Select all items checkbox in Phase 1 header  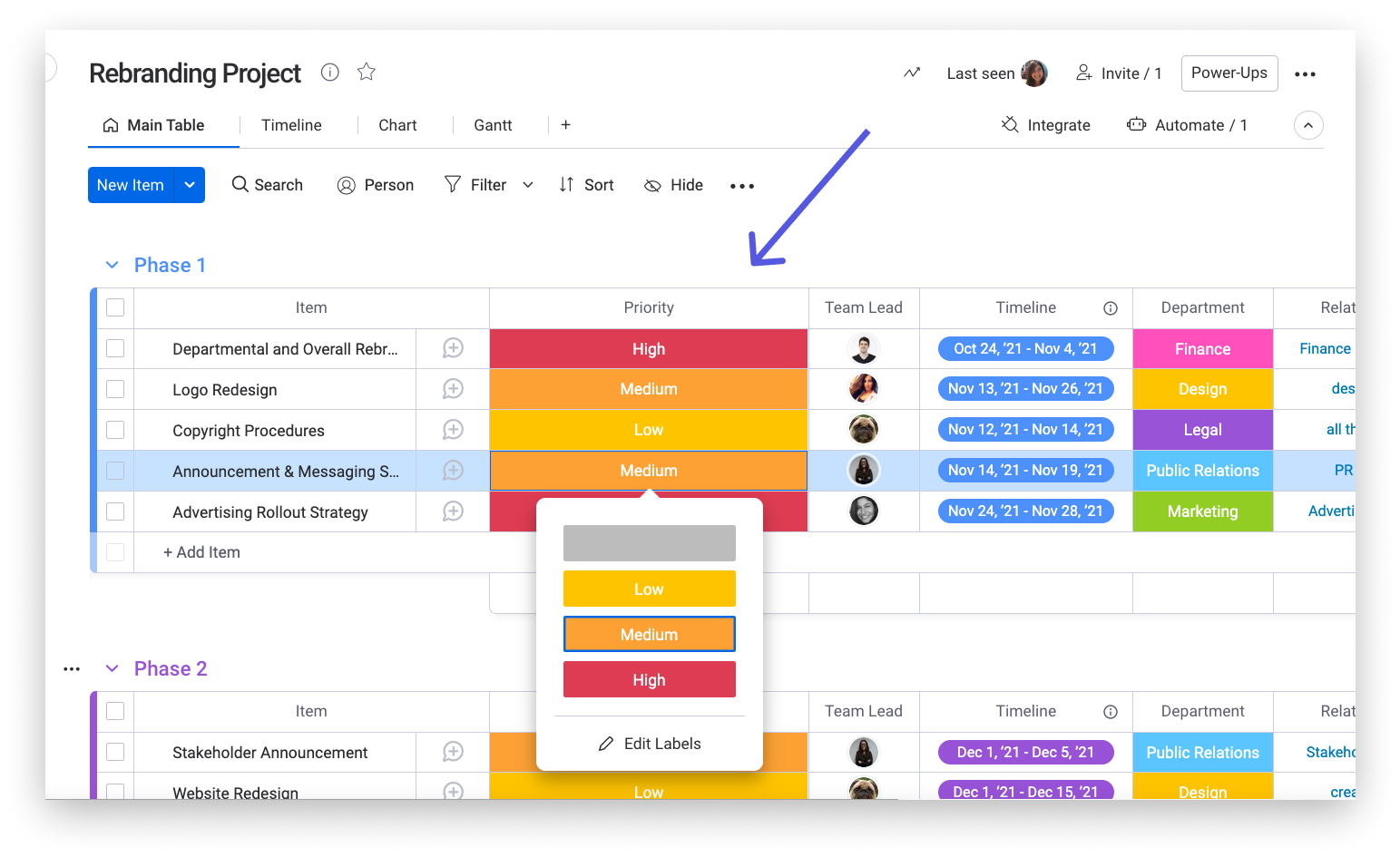115,307
